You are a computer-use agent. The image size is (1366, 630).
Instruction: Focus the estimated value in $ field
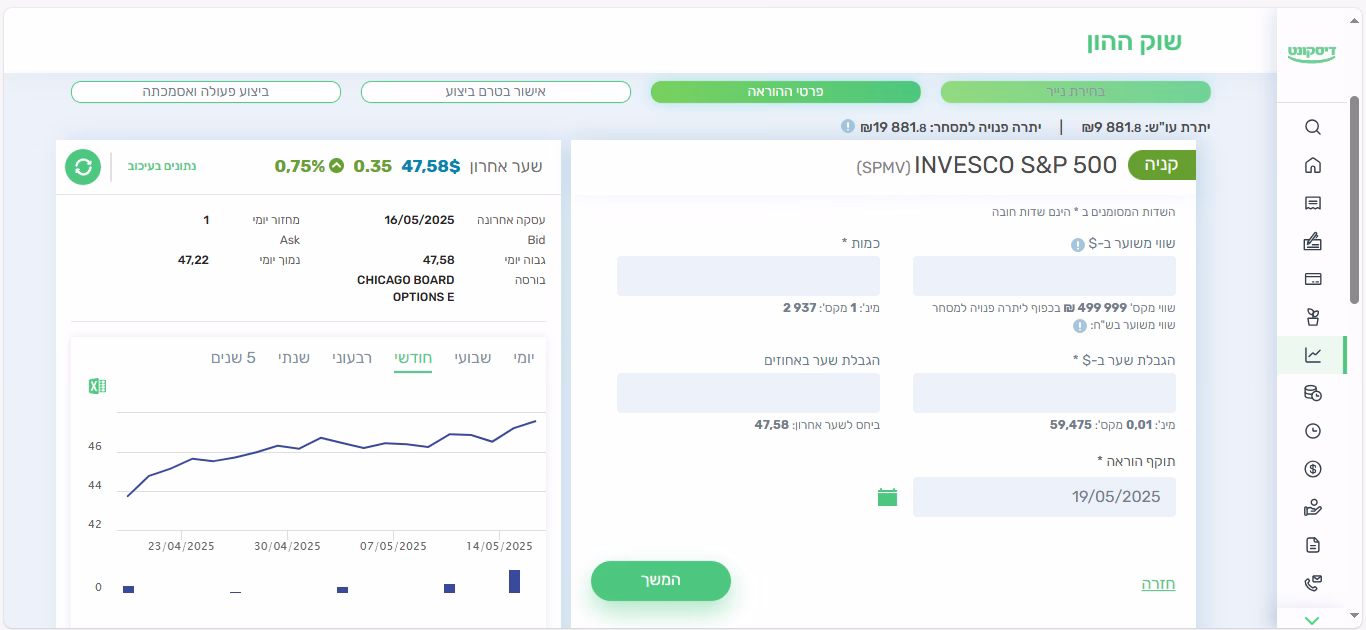tap(1044, 276)
